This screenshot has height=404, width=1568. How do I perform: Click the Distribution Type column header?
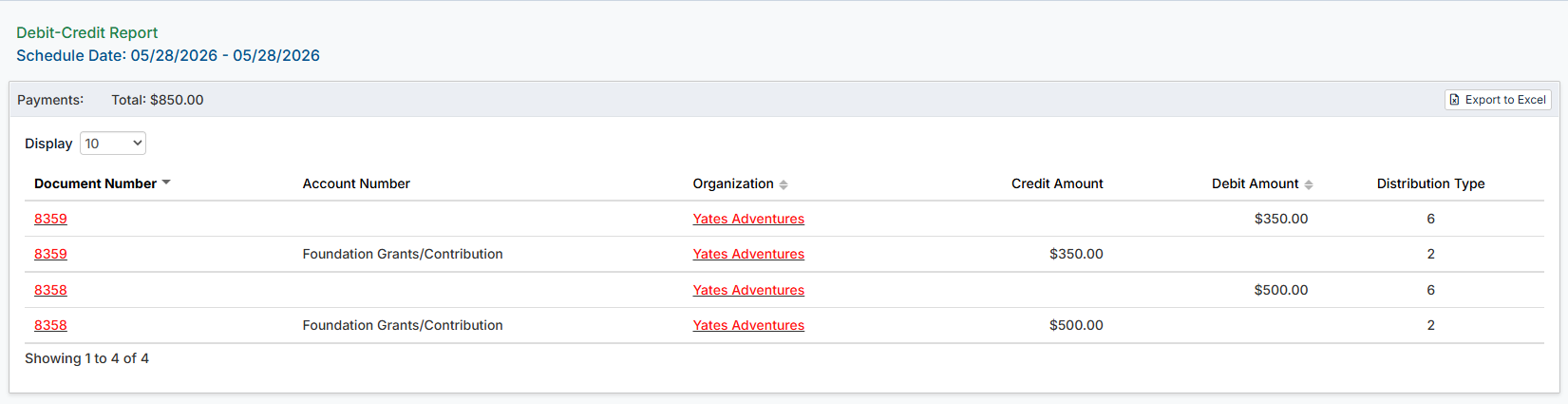[x=1430, y=183]
